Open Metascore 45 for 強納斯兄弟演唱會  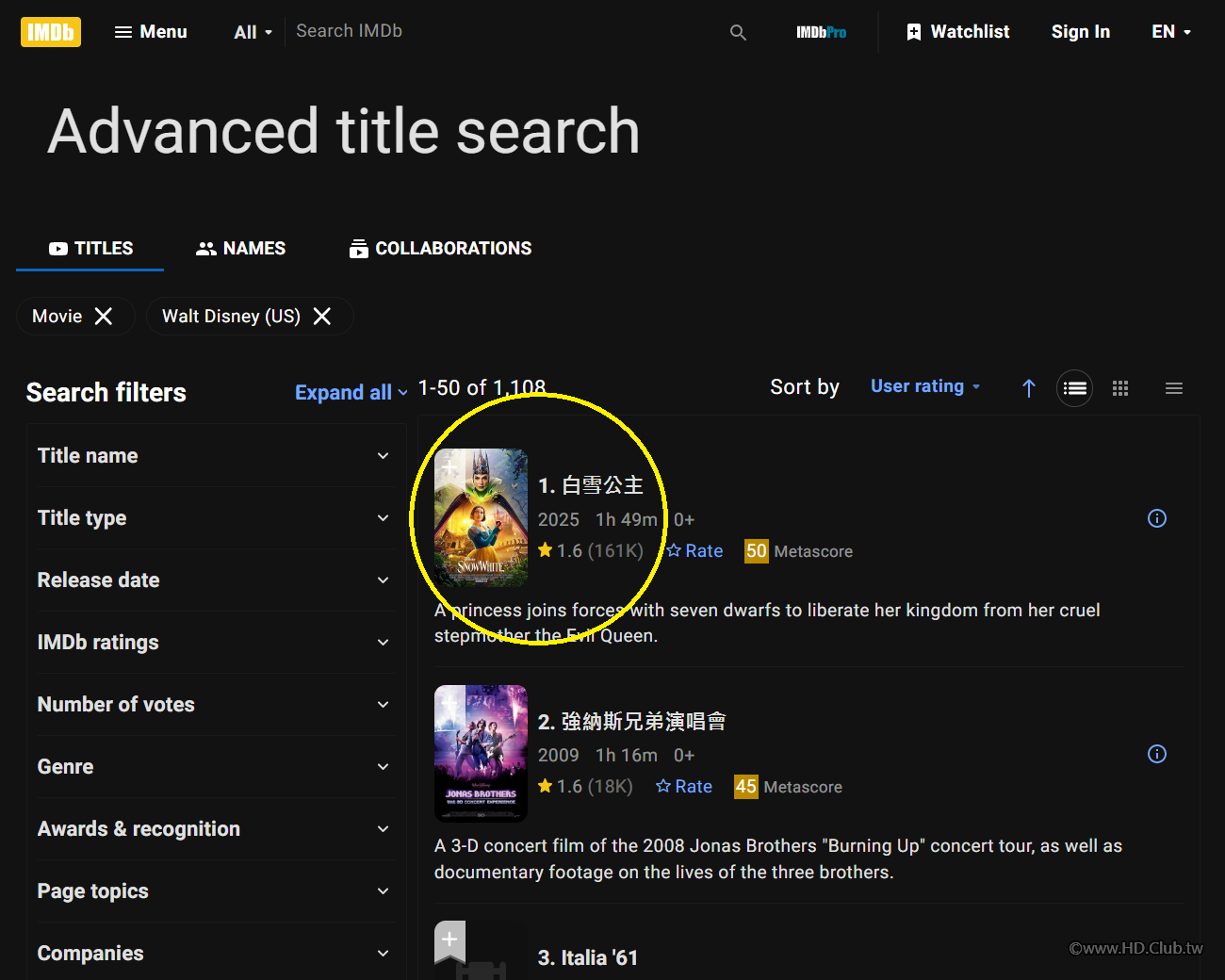[x=789, y=787]
